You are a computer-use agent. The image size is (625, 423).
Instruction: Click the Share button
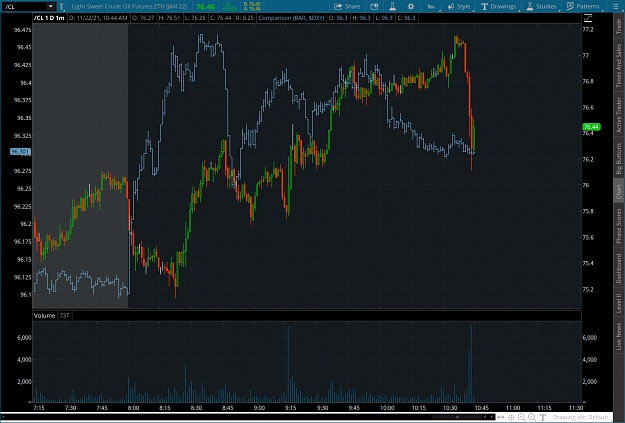click(x=347, y=6)
